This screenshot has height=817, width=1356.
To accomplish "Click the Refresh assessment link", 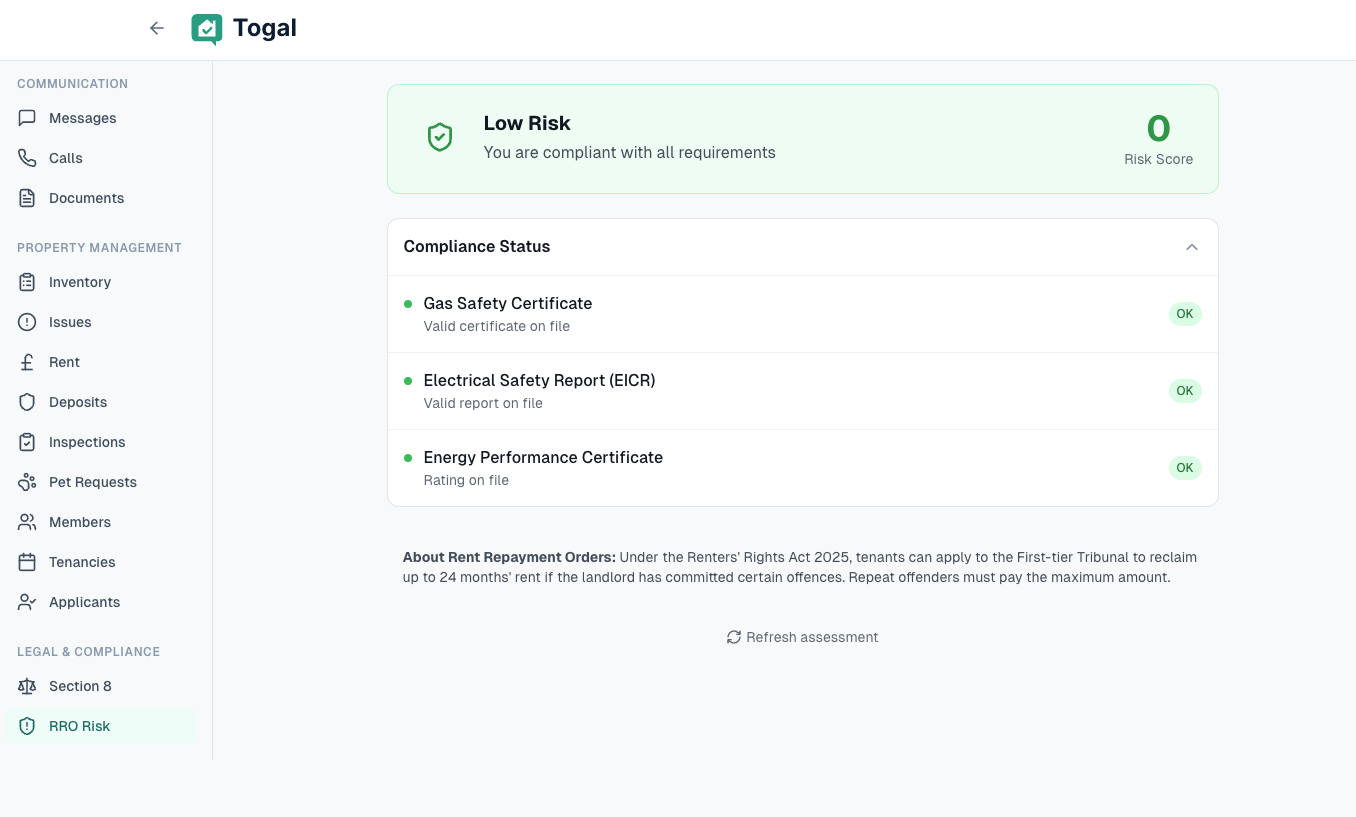I will (x=802, y=637).
